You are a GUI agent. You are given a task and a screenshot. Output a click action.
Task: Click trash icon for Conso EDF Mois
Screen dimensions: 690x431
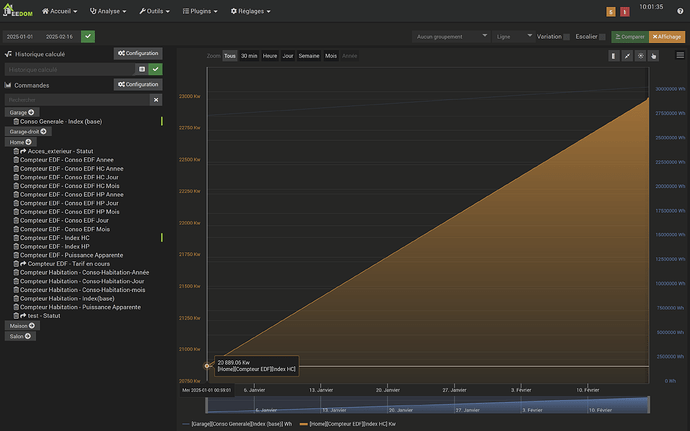16,229
